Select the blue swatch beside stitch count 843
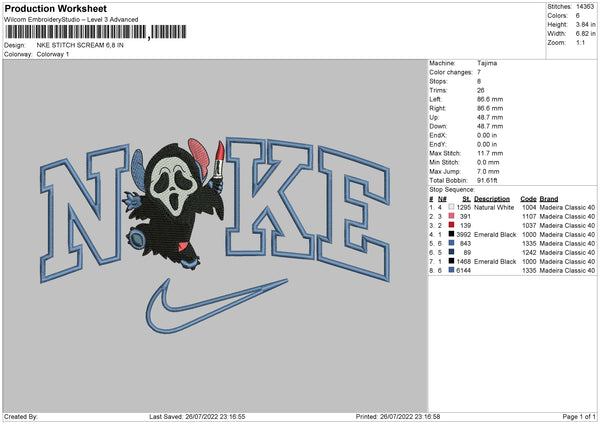 (x=452, y=243)
